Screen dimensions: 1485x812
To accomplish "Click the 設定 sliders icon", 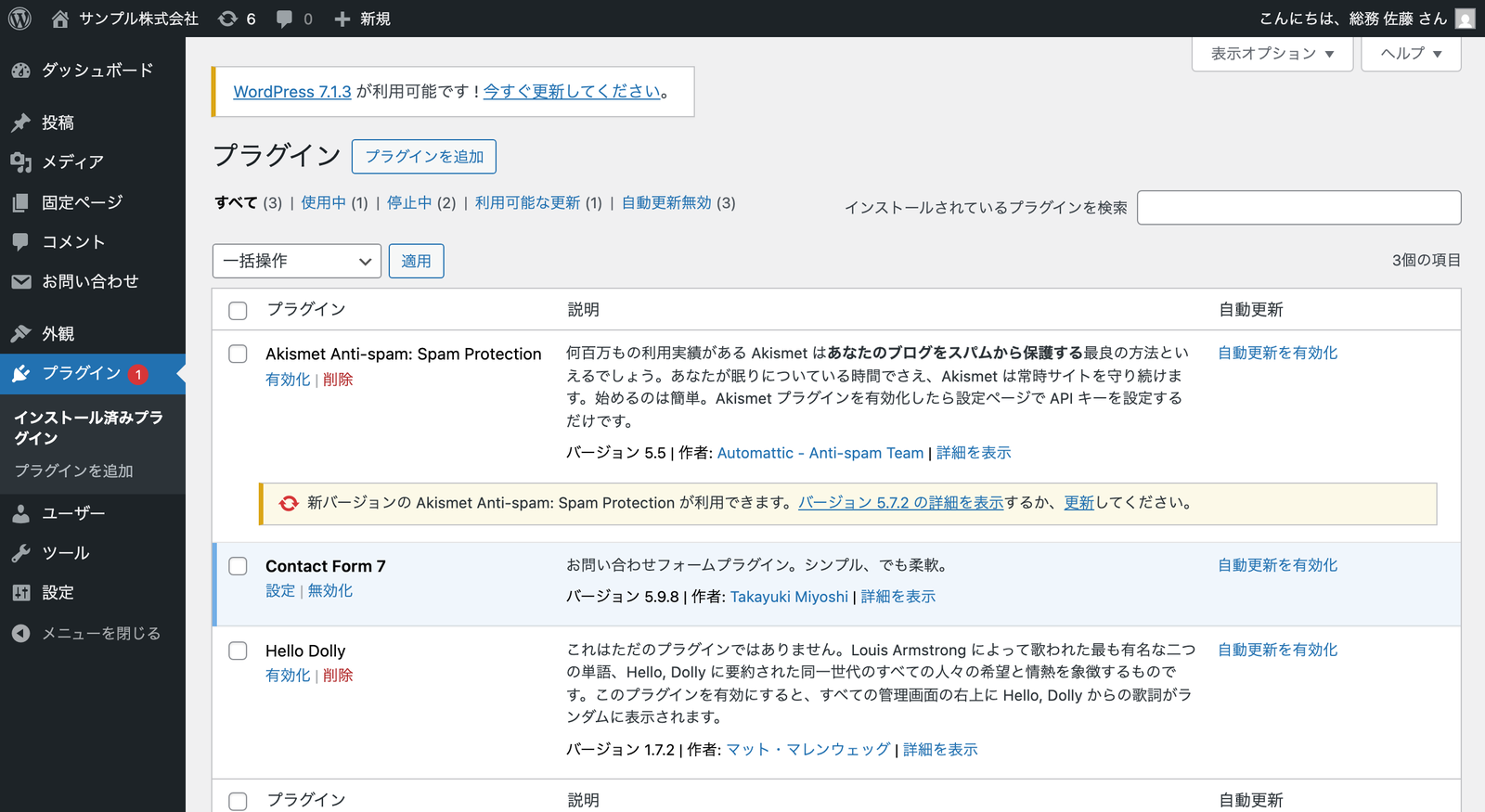I will pyautogui.click(x=20, y=593).
